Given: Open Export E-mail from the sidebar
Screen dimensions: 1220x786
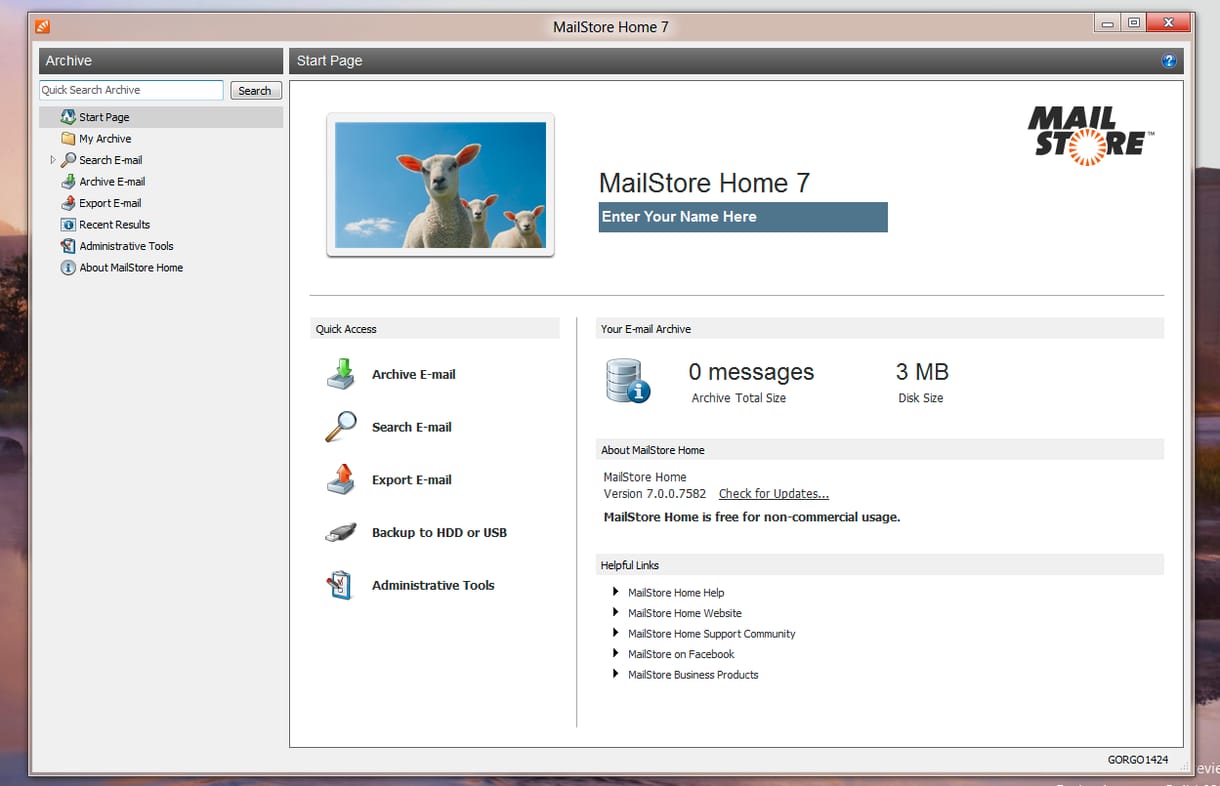Looking at the screenshot, I should [110, 203].
